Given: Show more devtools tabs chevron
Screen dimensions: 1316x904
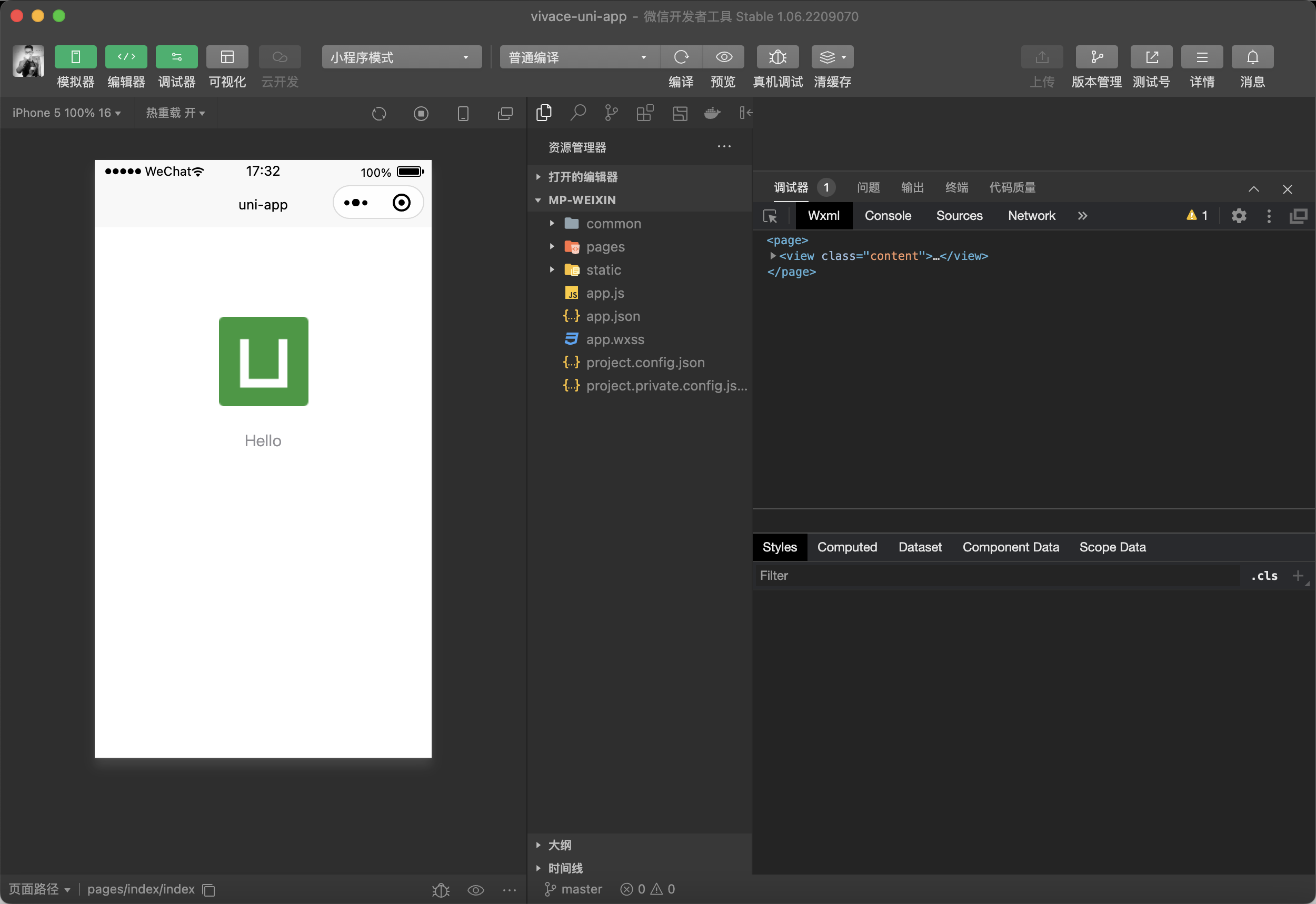Looking at the screenshot, I should [1082, 215].
